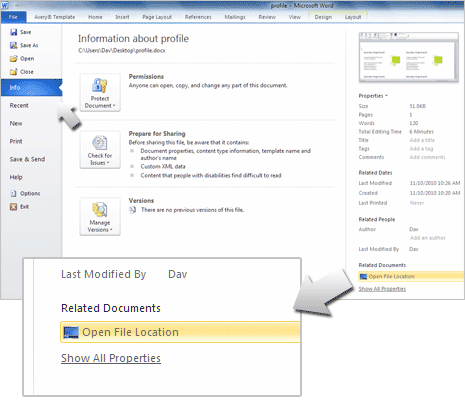Viewport: 465px width, 405px height.
Task: Click the Open folder icon
Action: pos(14,59)
